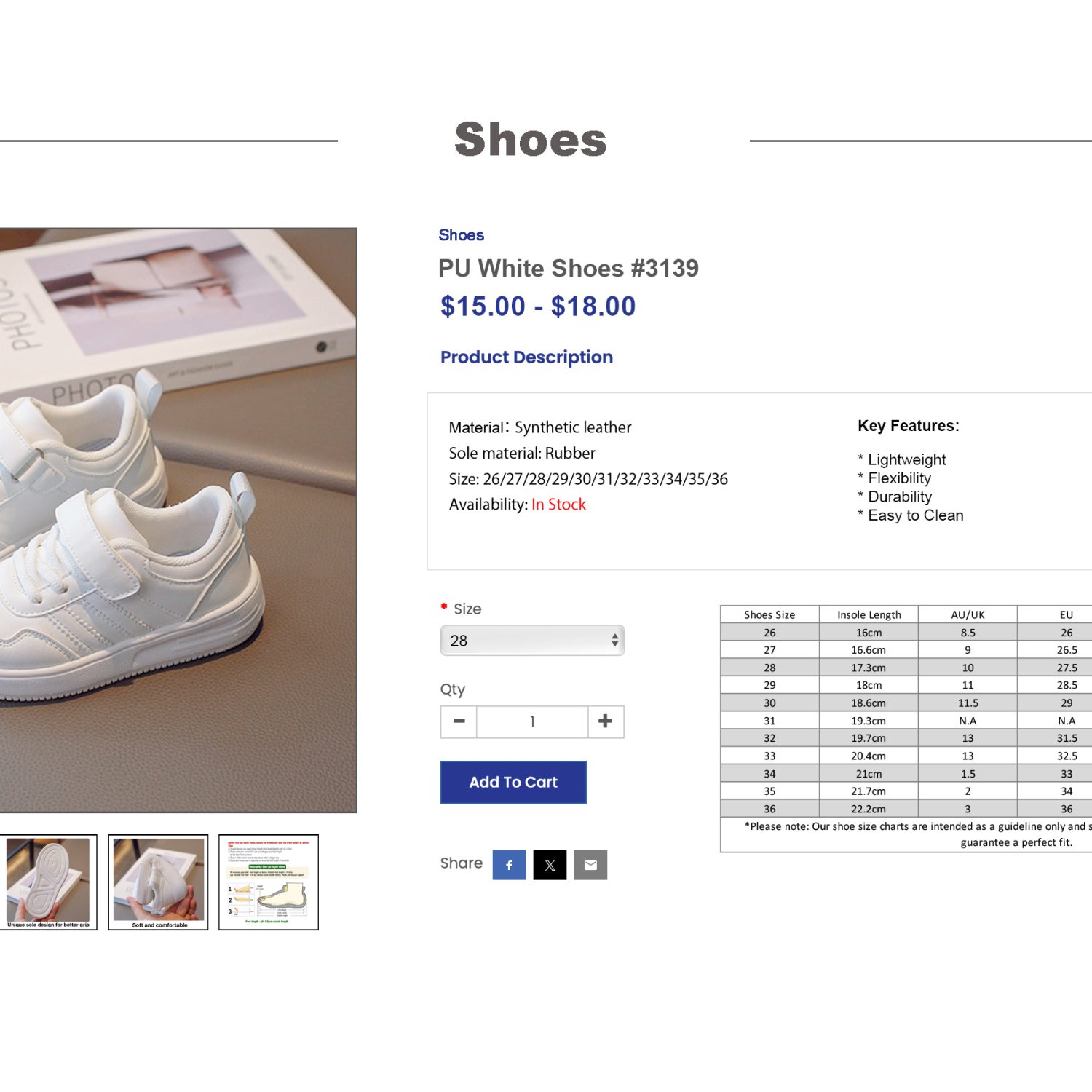Increase quantity with plus button
The height and width of the screenshot is (1092, 1092).
pyautogui.click(x=605, y=721)
